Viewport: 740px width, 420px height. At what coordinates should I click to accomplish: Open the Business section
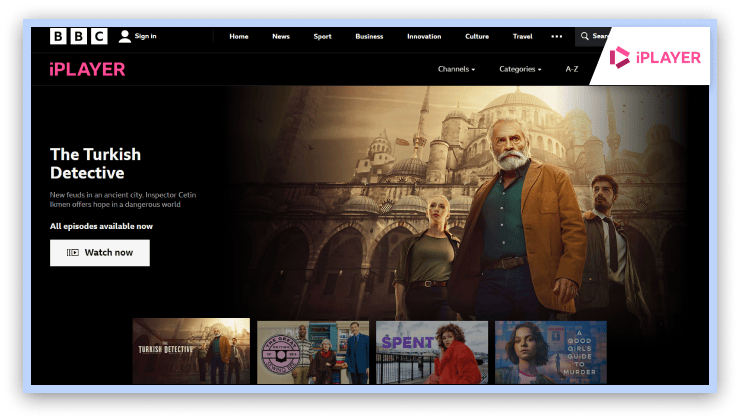369,36
